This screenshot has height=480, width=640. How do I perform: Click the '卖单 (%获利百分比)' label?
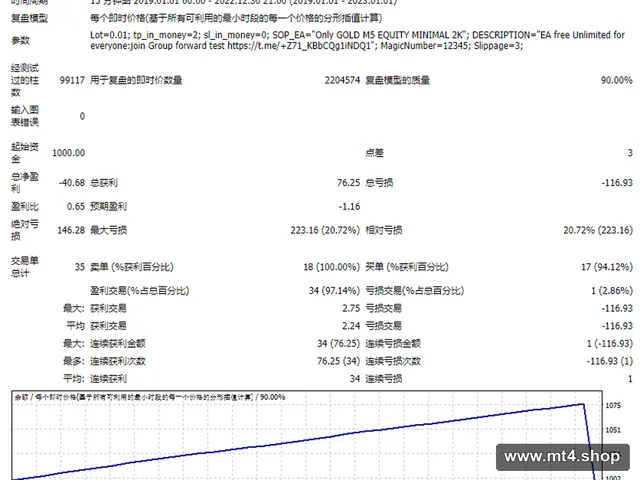[x=132, y=267]
